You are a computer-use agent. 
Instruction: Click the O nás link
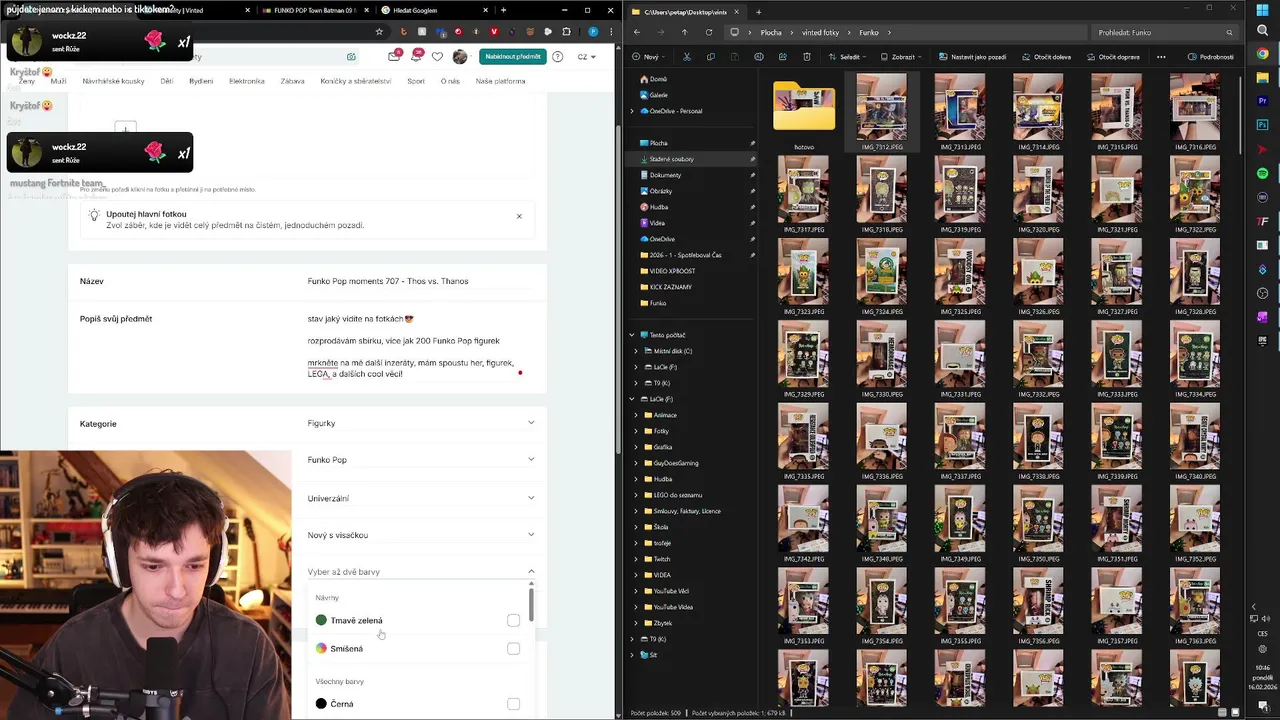(450, 81)
